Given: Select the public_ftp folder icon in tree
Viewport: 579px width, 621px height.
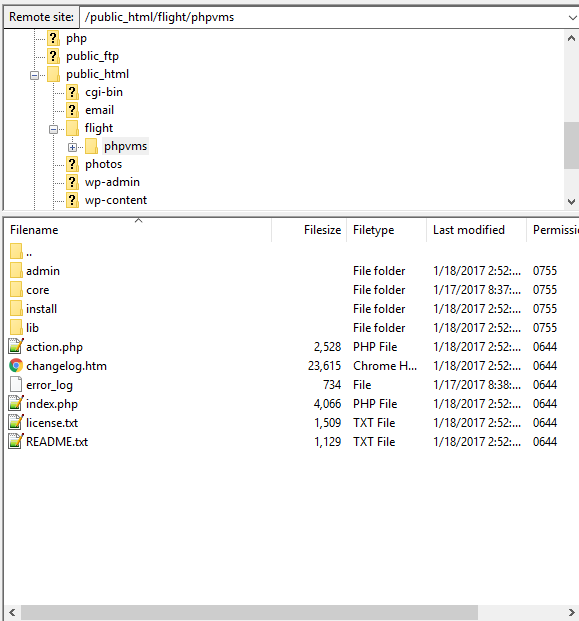Looking at the screenshot, I should point(53,56).
